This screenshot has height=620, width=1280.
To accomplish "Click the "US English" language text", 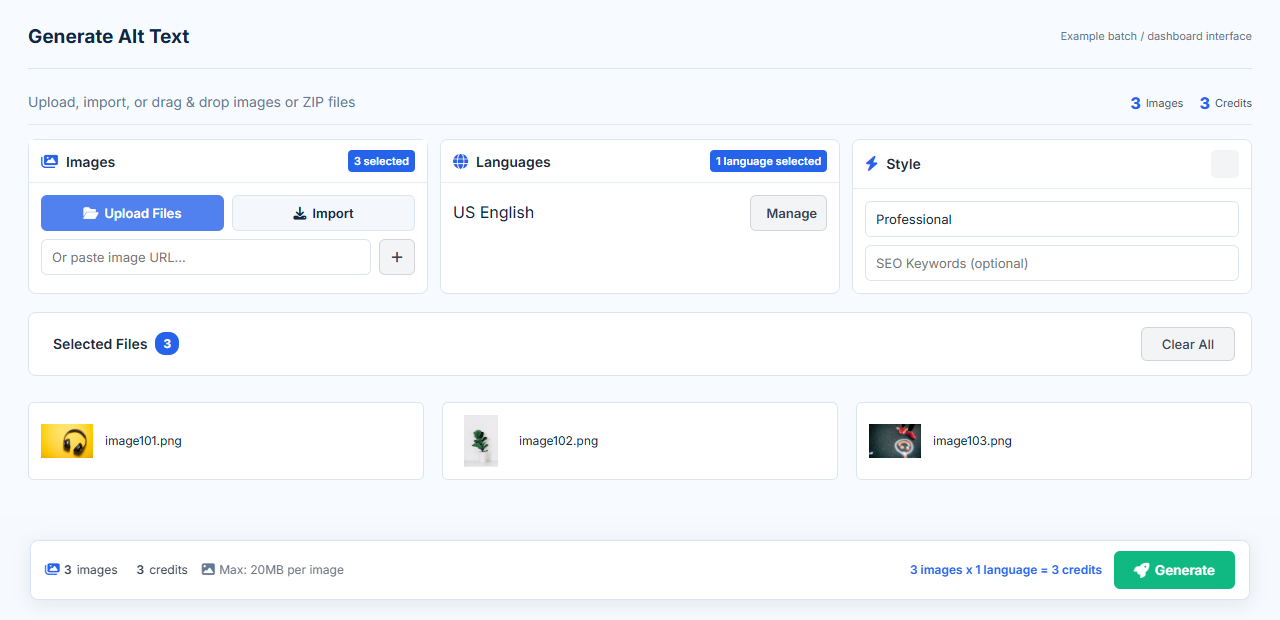I will (494, 212).
